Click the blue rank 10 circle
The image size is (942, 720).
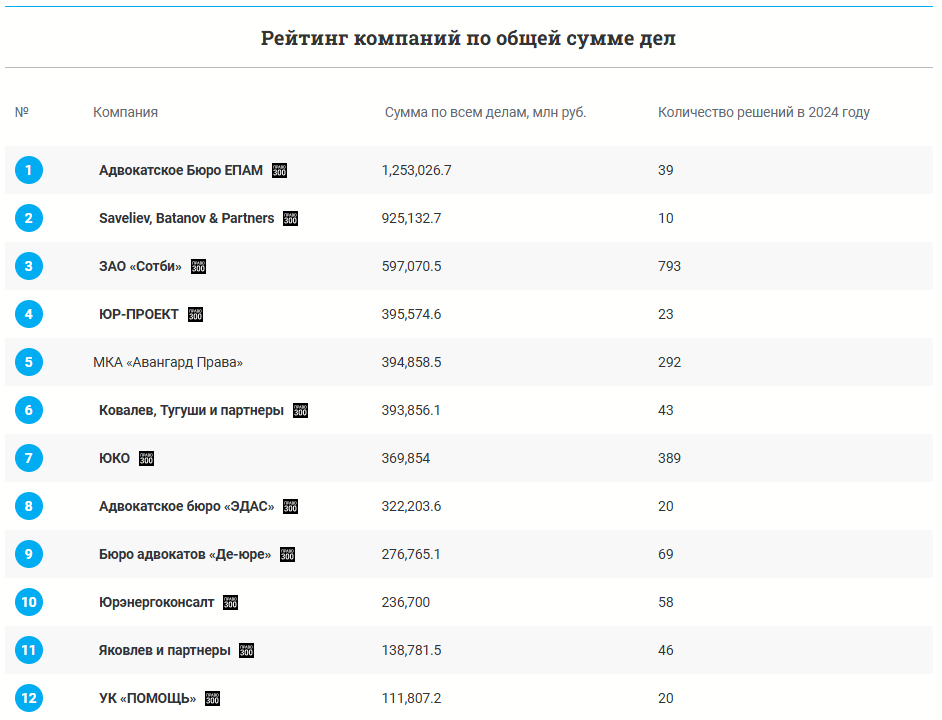(x=29, y=602)
